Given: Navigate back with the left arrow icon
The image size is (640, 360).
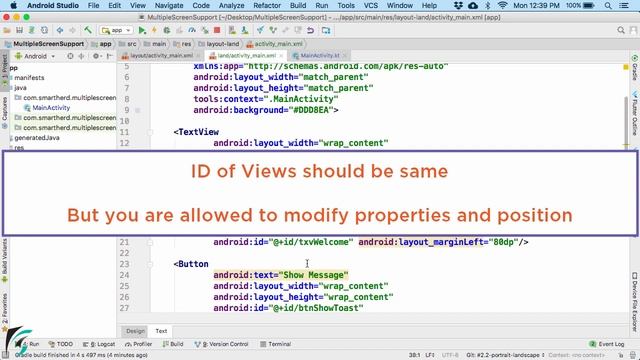Looking at the screenshot, I should point(60,30).
